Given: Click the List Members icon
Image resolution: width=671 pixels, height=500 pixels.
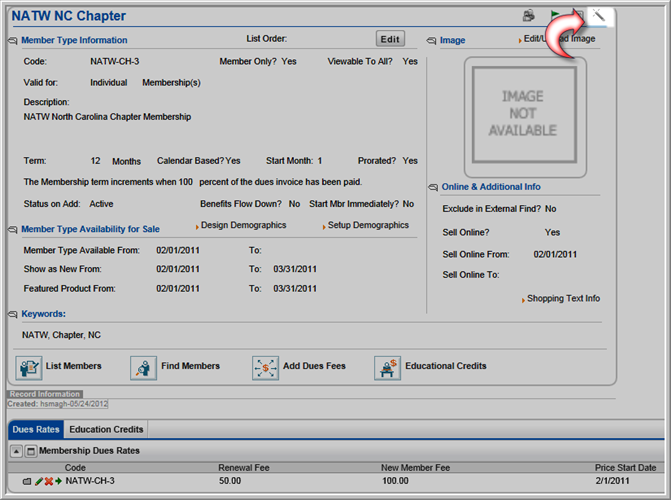Looking at the screenshot, I should [x=29, y=368].
